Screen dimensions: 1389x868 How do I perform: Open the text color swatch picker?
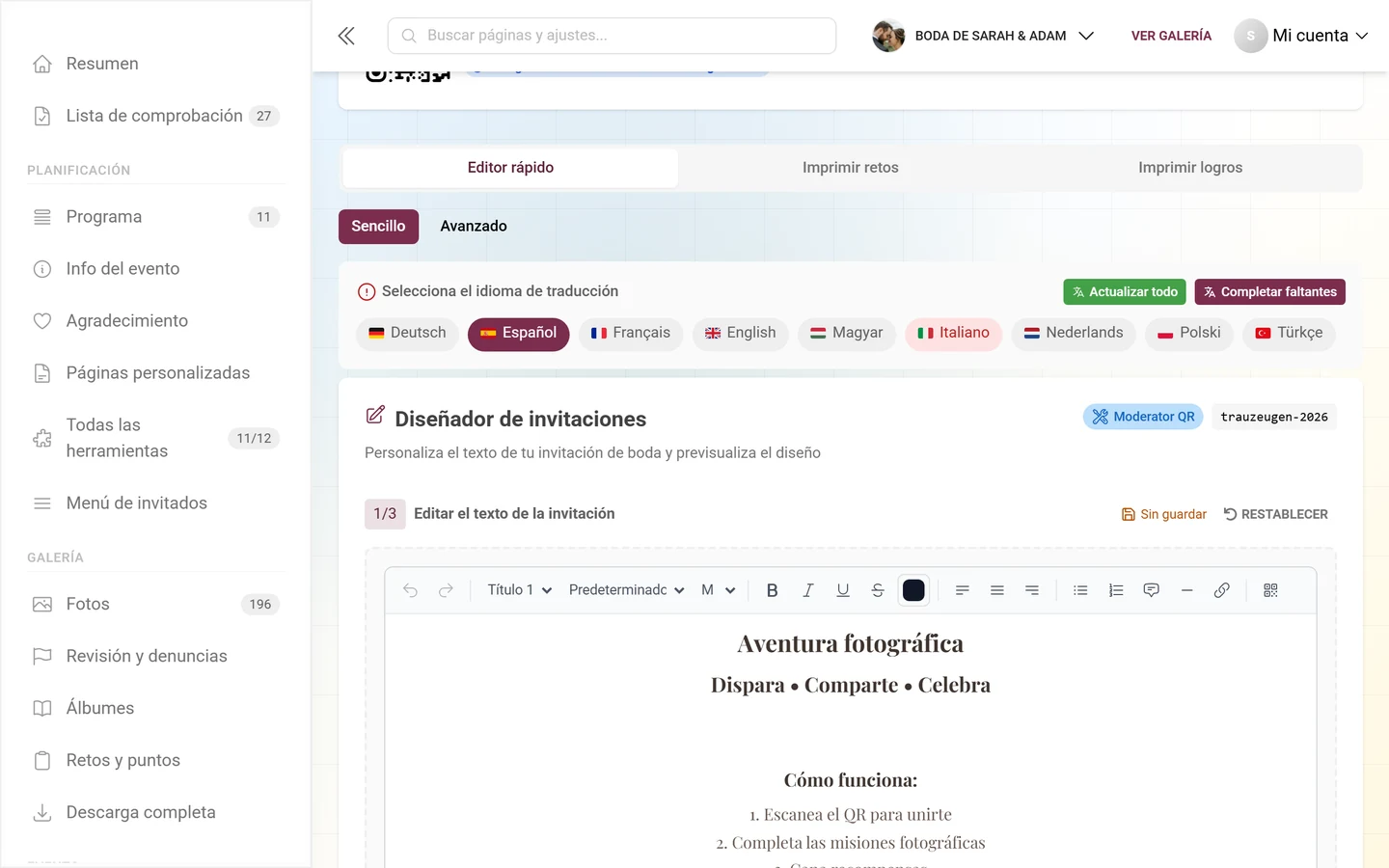(x=913, y=590)
